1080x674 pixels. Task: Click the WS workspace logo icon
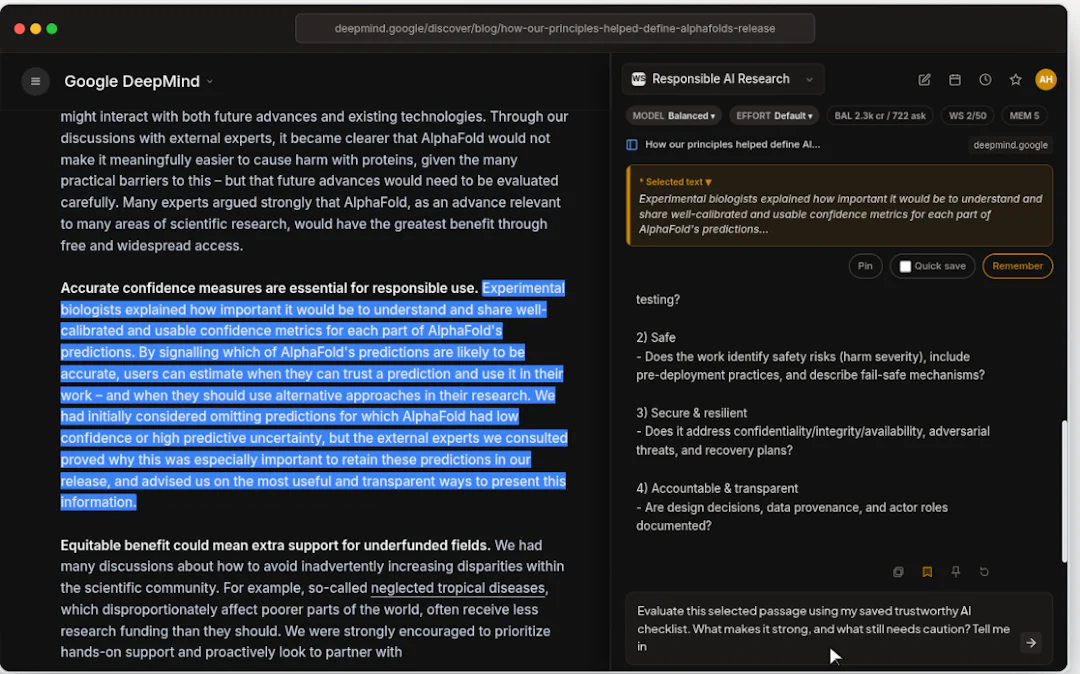(x=638, y=79)
